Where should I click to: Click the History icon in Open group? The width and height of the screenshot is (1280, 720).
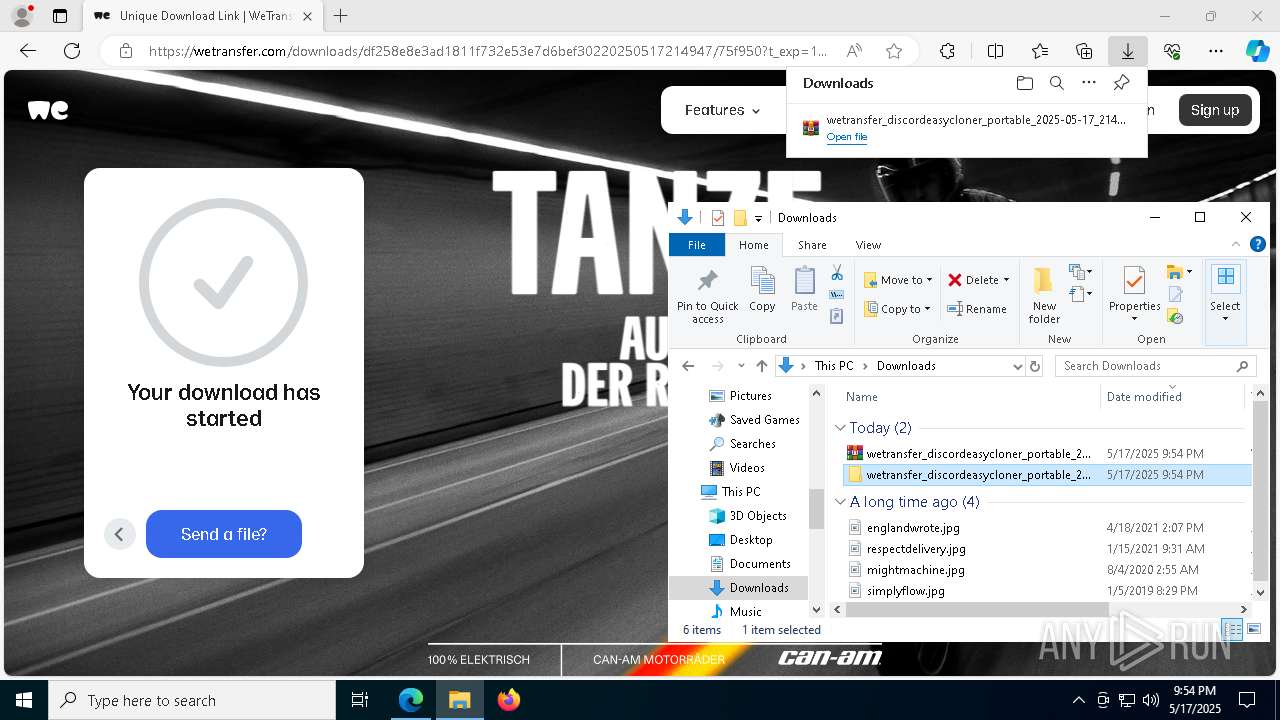pos(1176,316)
